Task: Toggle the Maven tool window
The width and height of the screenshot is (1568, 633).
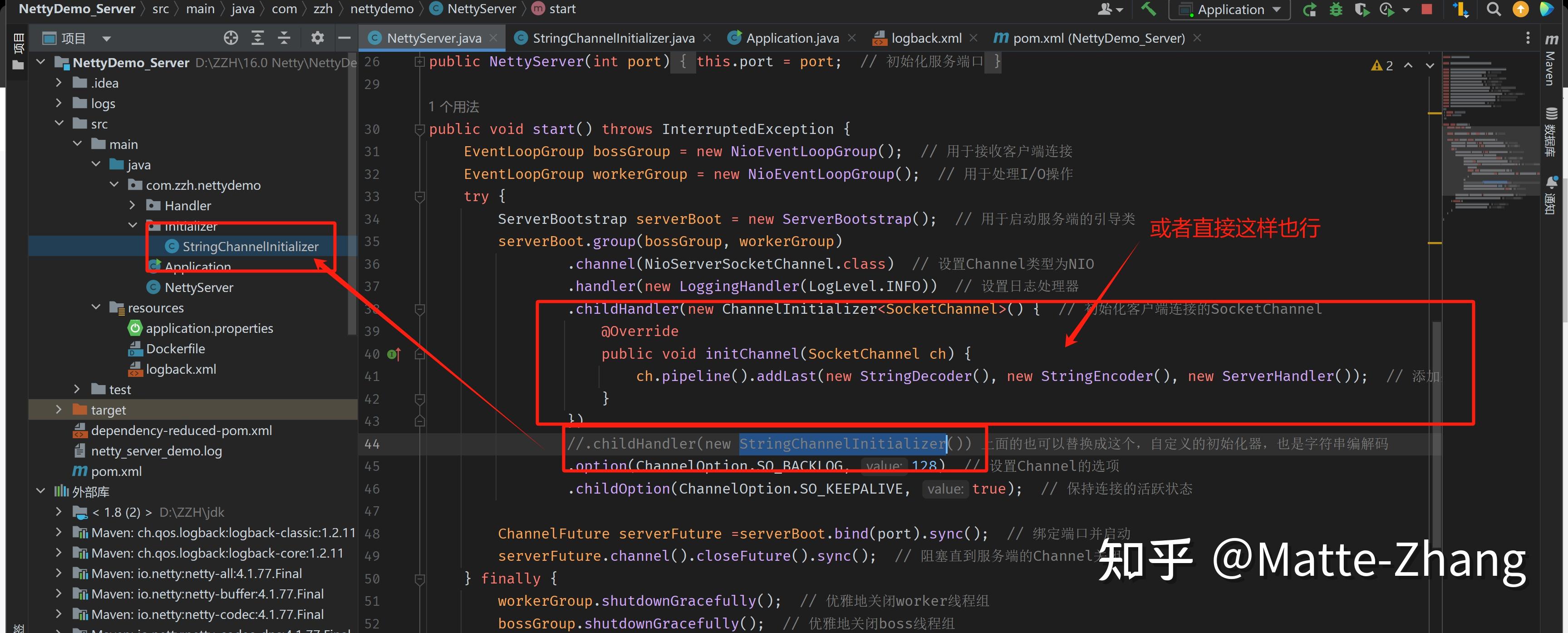Action: pyautogui.click(x=1551, y=61)
